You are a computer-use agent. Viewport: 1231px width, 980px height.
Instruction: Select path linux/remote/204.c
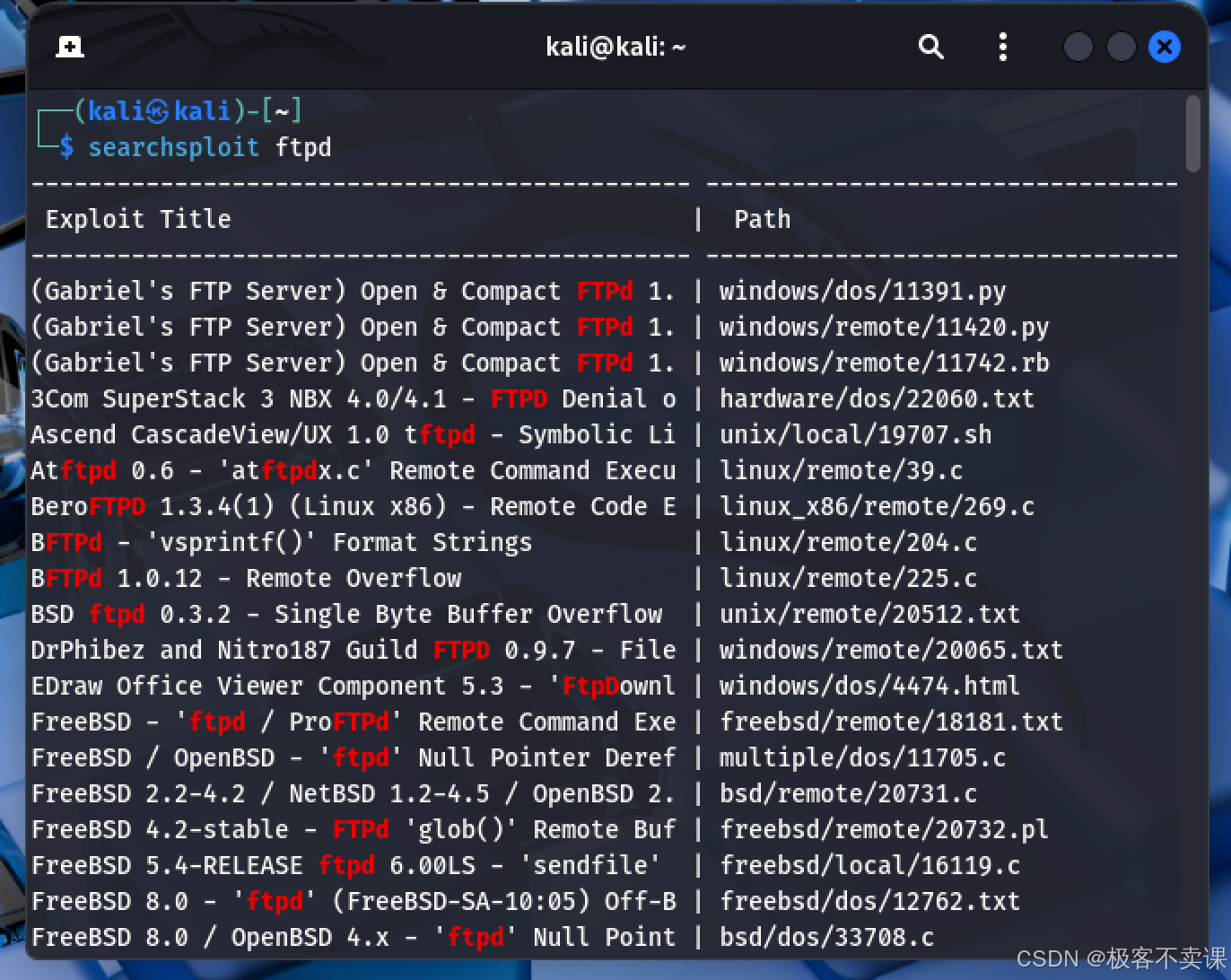click(848, 542)
